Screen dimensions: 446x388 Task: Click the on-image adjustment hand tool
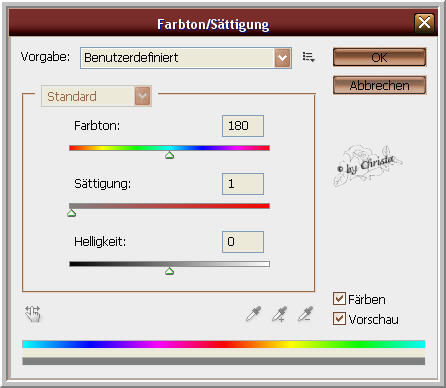point(33,314)
